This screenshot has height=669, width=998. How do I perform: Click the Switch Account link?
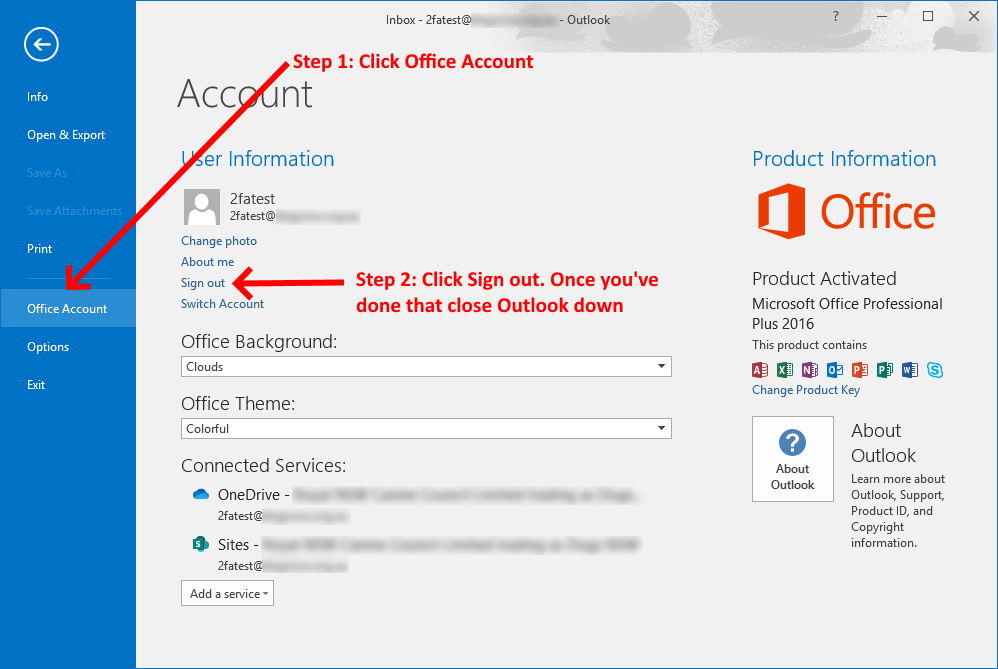222,304
